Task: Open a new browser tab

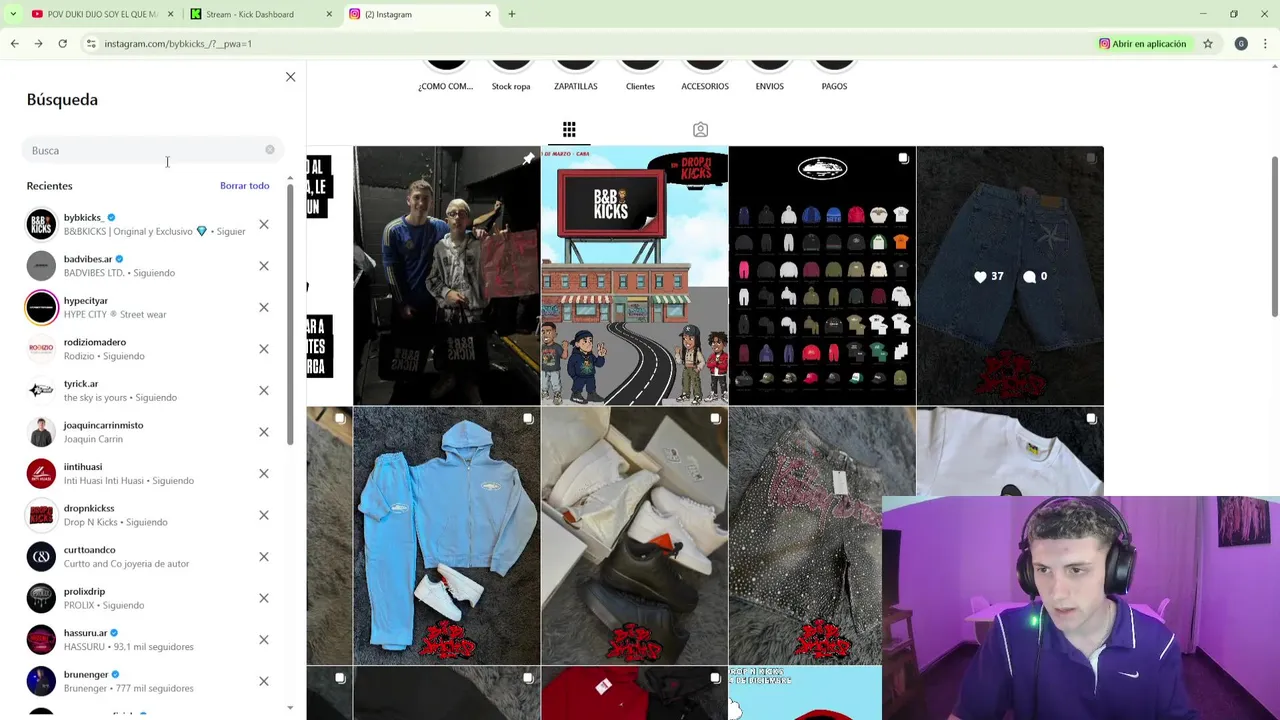Action: (512, 14)
